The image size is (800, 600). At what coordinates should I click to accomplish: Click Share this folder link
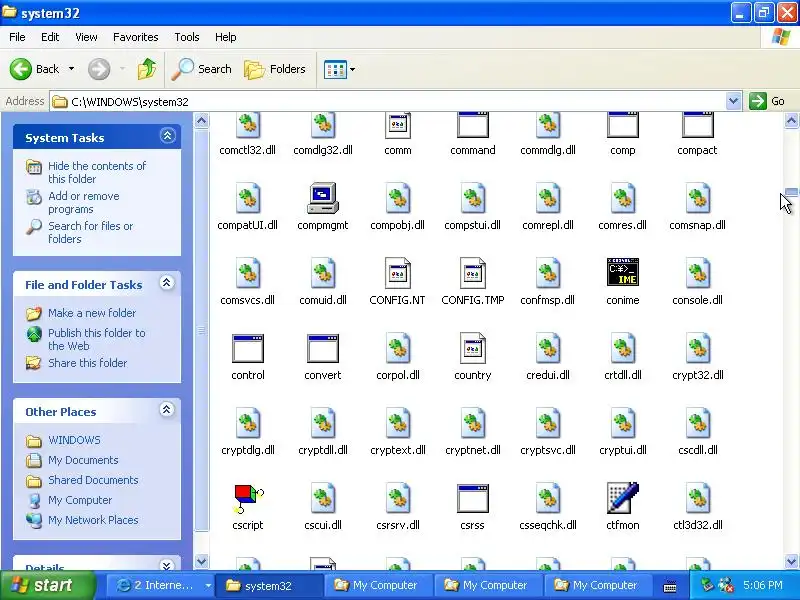point(87,363)
